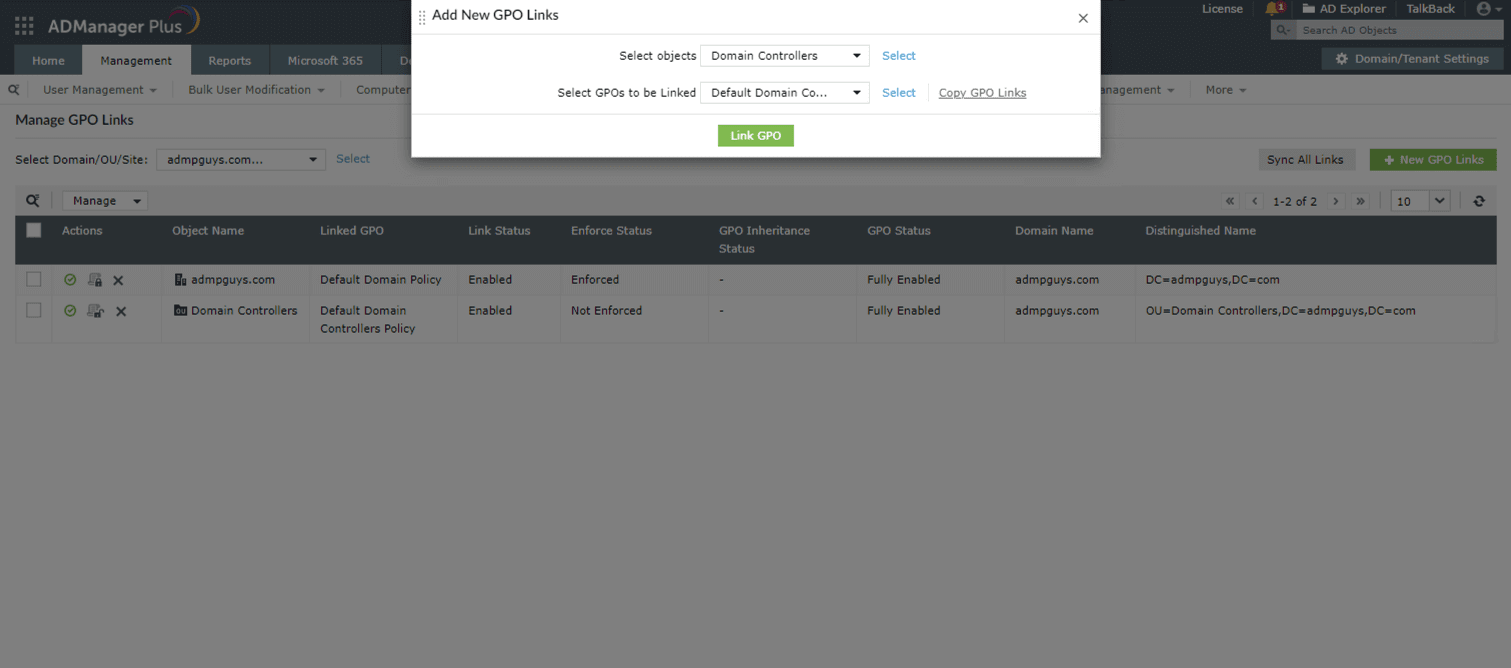Switch to the Reports tab
This screenshot has width=1511, height=668.
pyautogui.click(x=229, y=60)
